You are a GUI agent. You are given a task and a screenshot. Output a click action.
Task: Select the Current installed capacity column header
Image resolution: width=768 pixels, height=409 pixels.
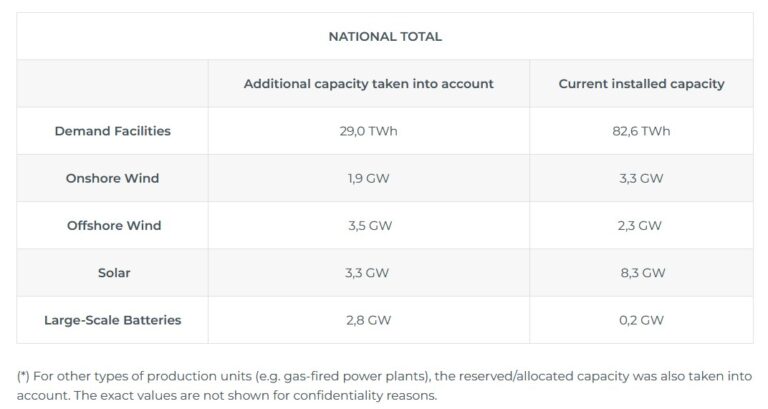point(641,84)
